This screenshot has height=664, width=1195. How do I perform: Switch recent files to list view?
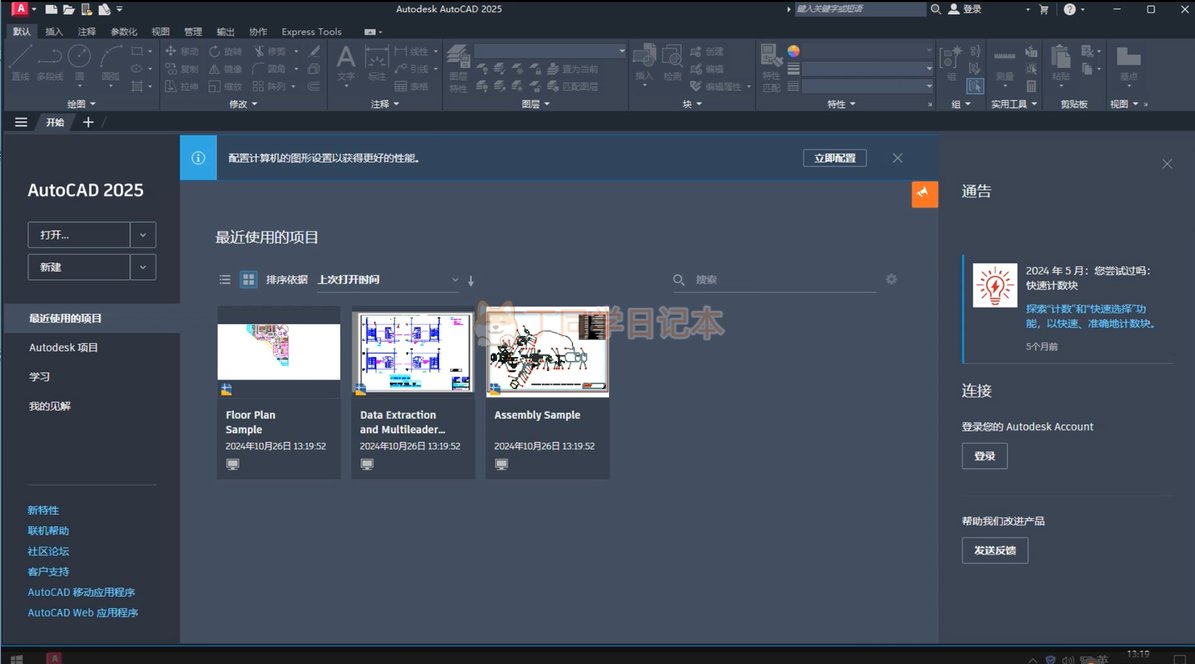click(225, 280)
